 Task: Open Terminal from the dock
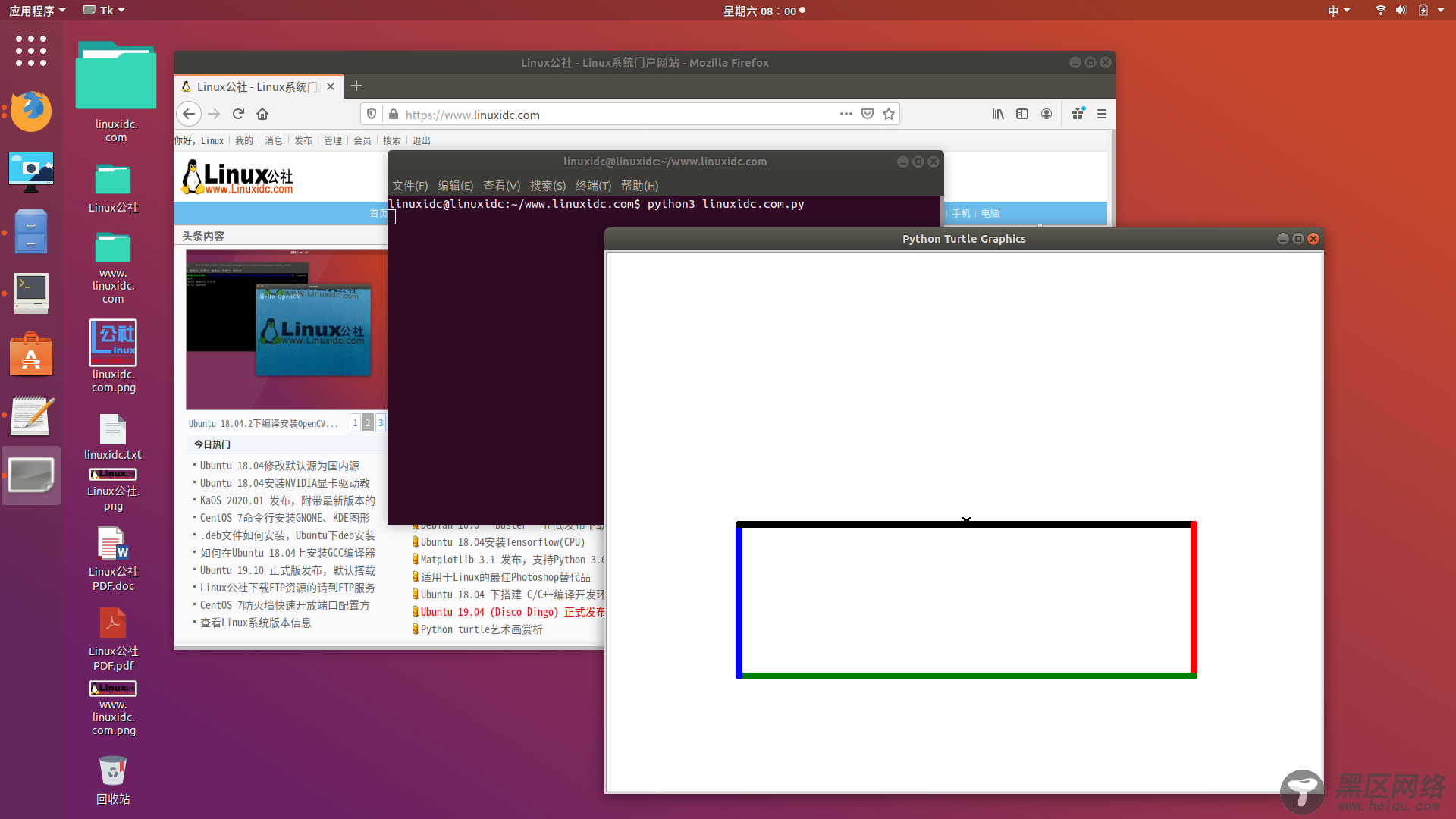31,293
